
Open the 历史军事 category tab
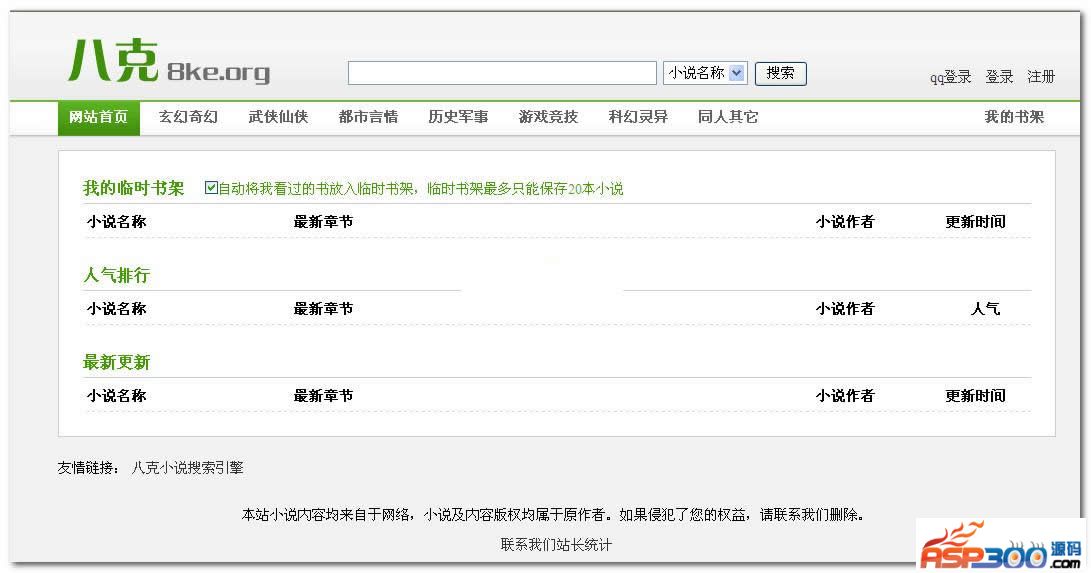458,117
